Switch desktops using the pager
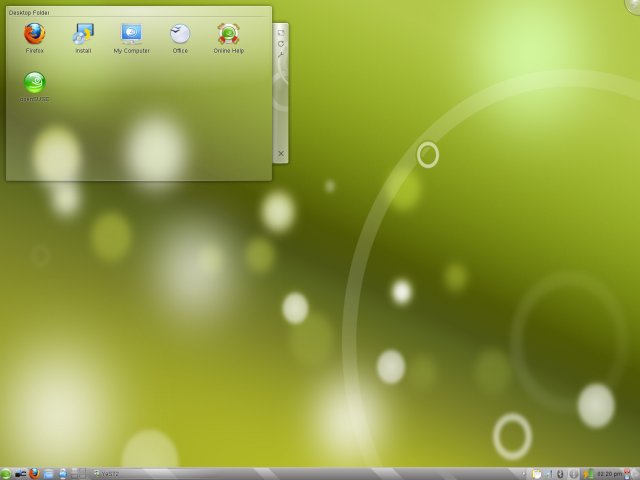The width and height of the screenshot is (640, 480). click(x=78, y=473)
